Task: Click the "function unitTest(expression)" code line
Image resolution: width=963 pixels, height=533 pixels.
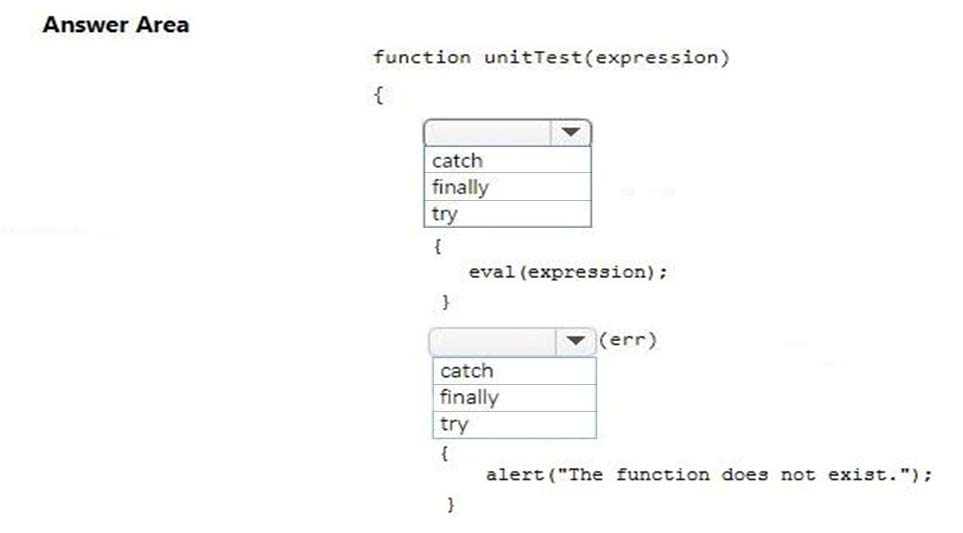Action: pos(551,58)
